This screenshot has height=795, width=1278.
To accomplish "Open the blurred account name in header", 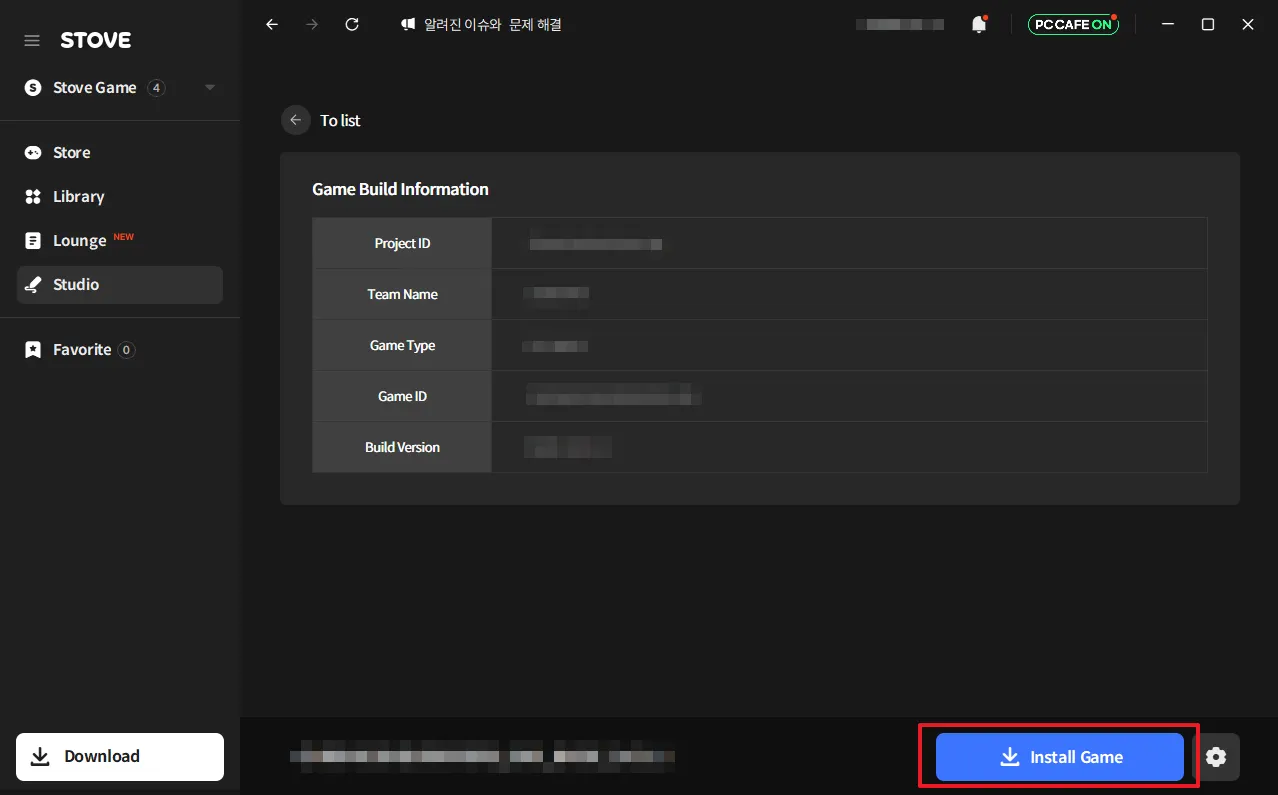I will coord(900,24).
